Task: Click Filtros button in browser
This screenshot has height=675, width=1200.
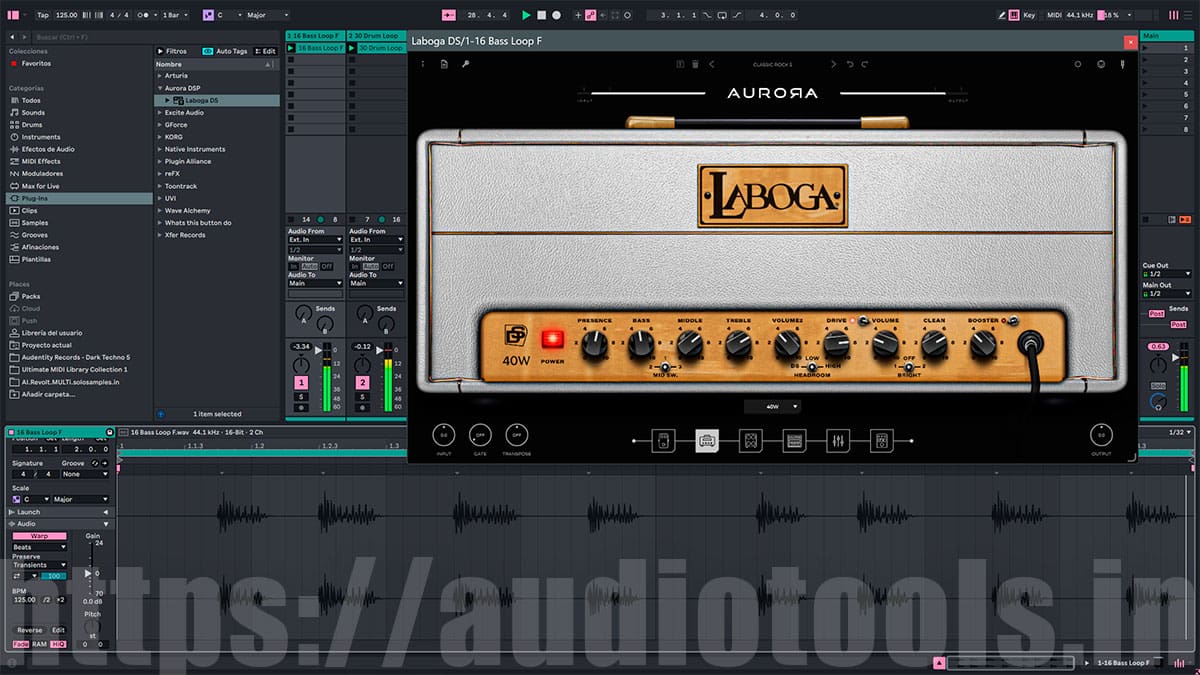Action: coord(172,51)
